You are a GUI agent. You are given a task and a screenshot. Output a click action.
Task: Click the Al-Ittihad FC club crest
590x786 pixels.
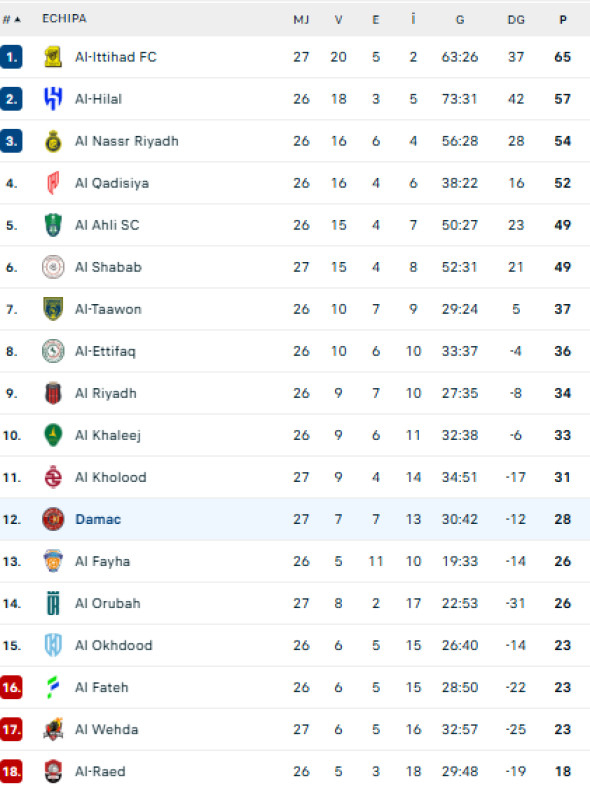[x=53, y=57]
